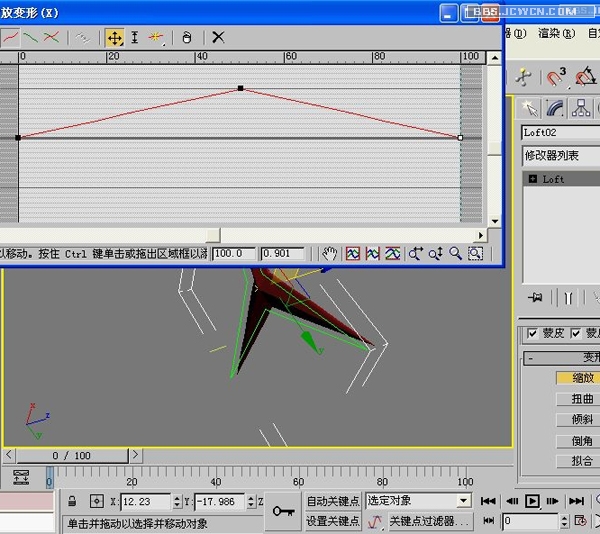This screenshot has width=600, height=534.
Task: Select the Insert Corner Point tool
Action: [x=156, y=37]
